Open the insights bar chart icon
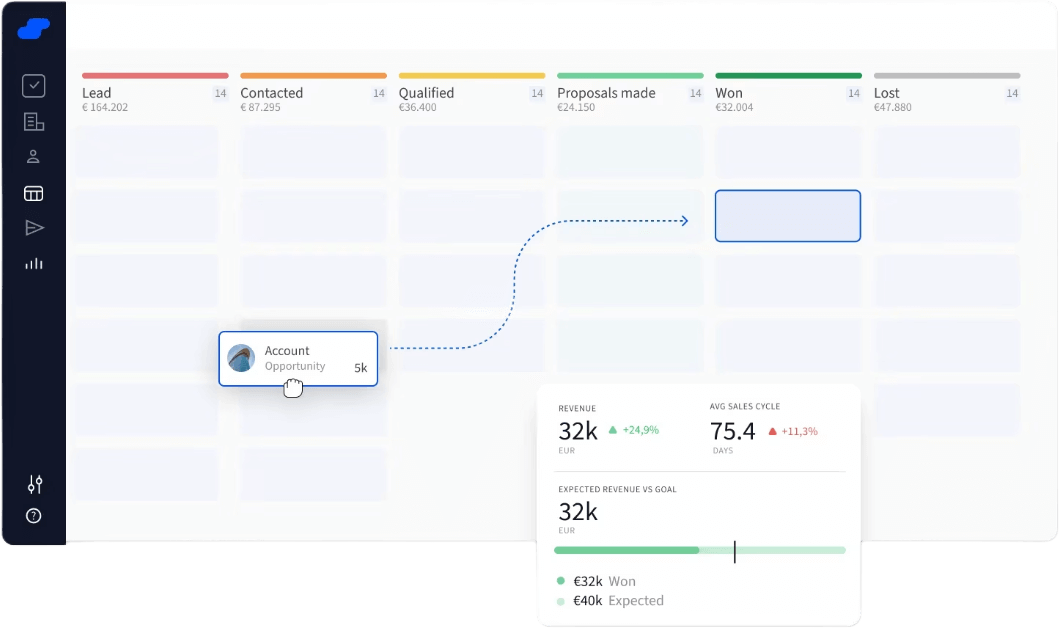1060x628 pixels. pyautogui.click(x=33, y=263)
